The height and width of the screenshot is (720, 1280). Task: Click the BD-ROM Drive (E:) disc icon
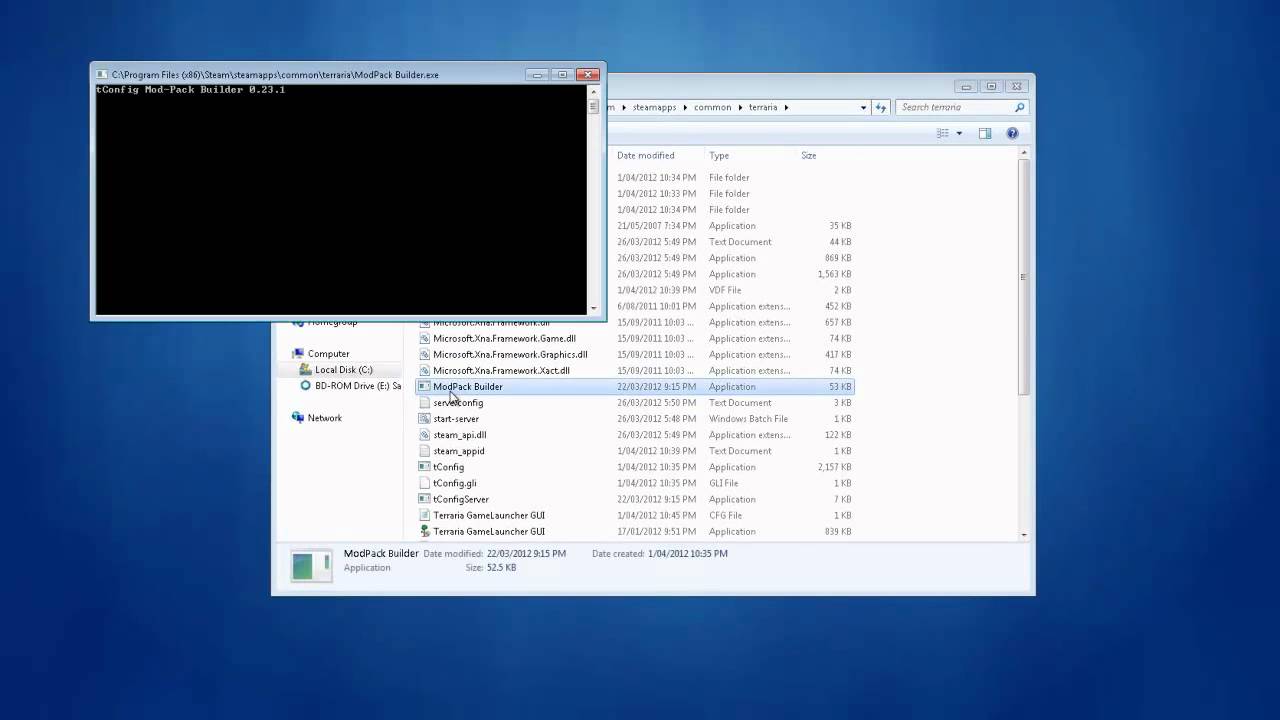(306, 386)
